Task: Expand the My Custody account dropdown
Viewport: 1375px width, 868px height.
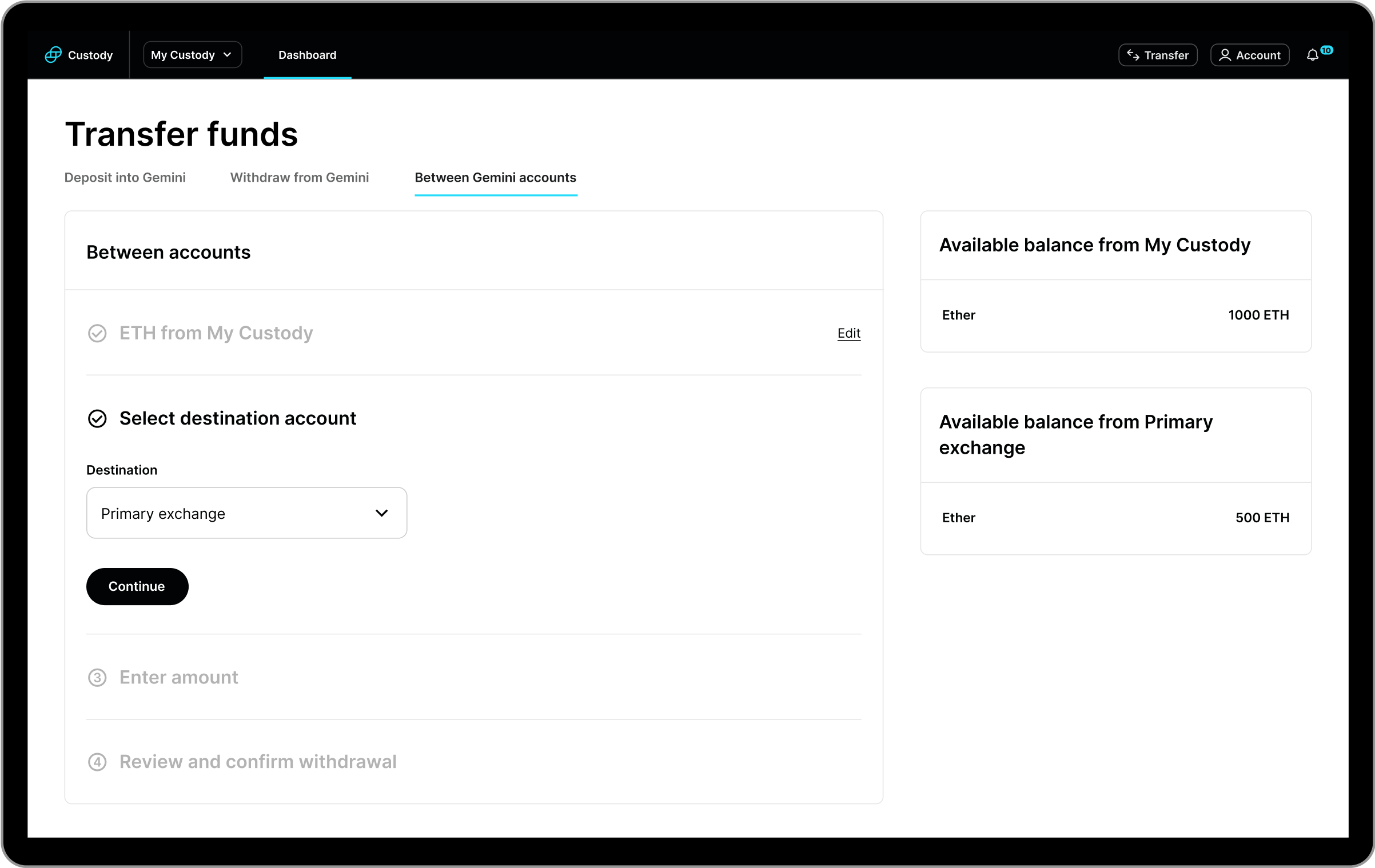Action: 192,55
